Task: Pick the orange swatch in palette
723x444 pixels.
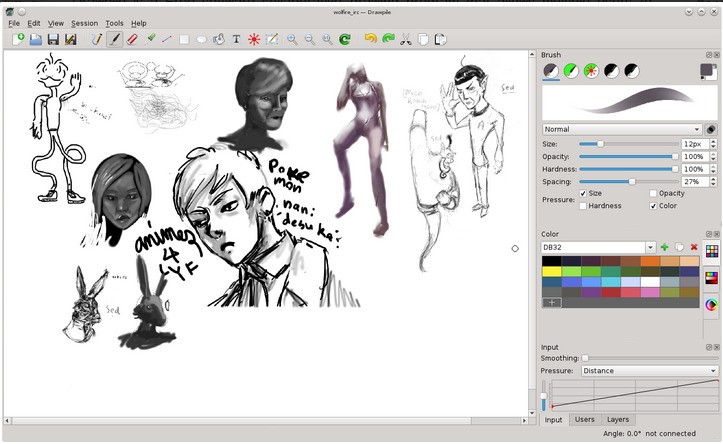Action: (651, 261)
